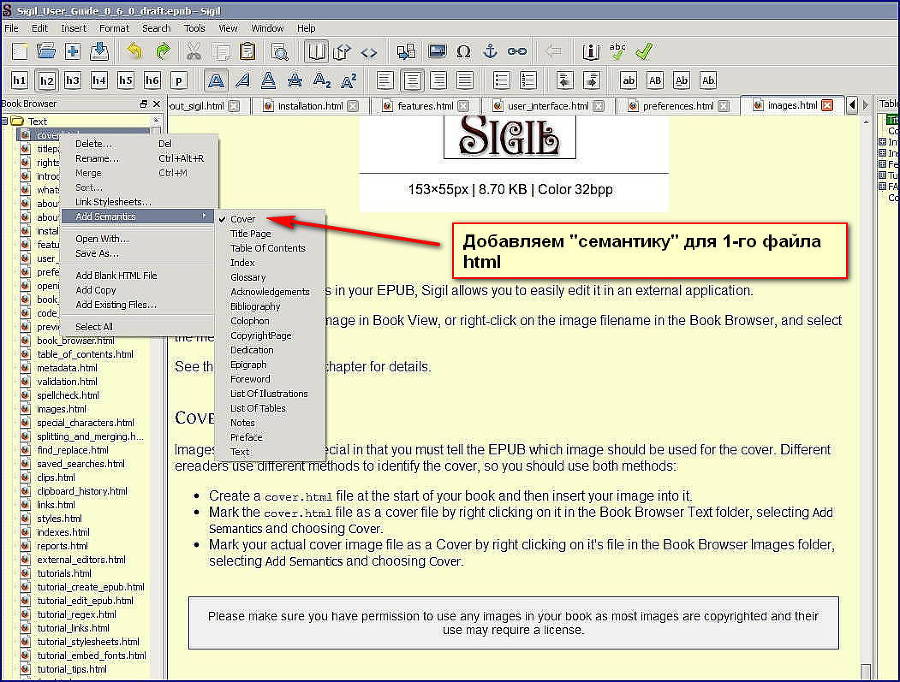Click the Insert Link chain icon
Viewport: 900px width, 682px height.
517,52
